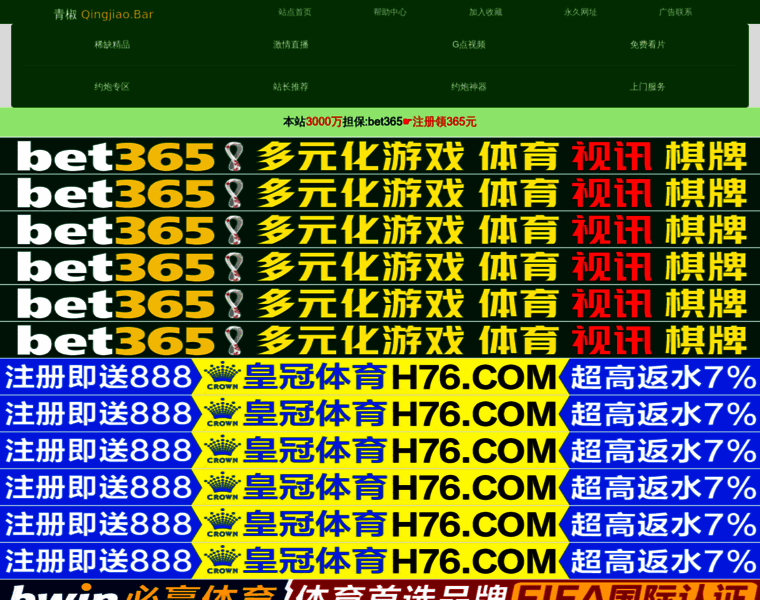Viewport: 760px width, 600px height.
Task: Open the 上门服务 category link
Action: [647, 87]
